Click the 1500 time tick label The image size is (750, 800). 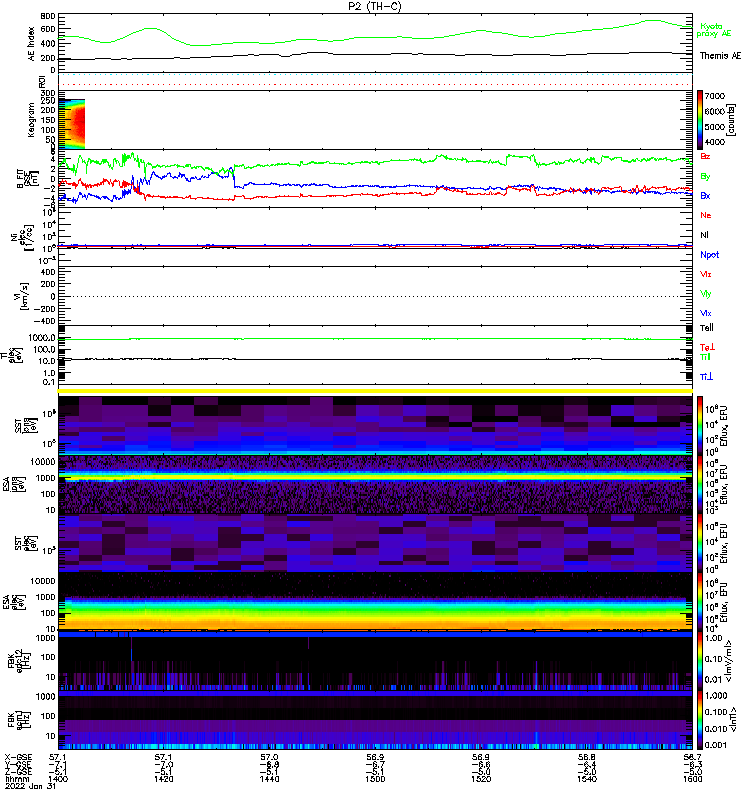point(376,780)
